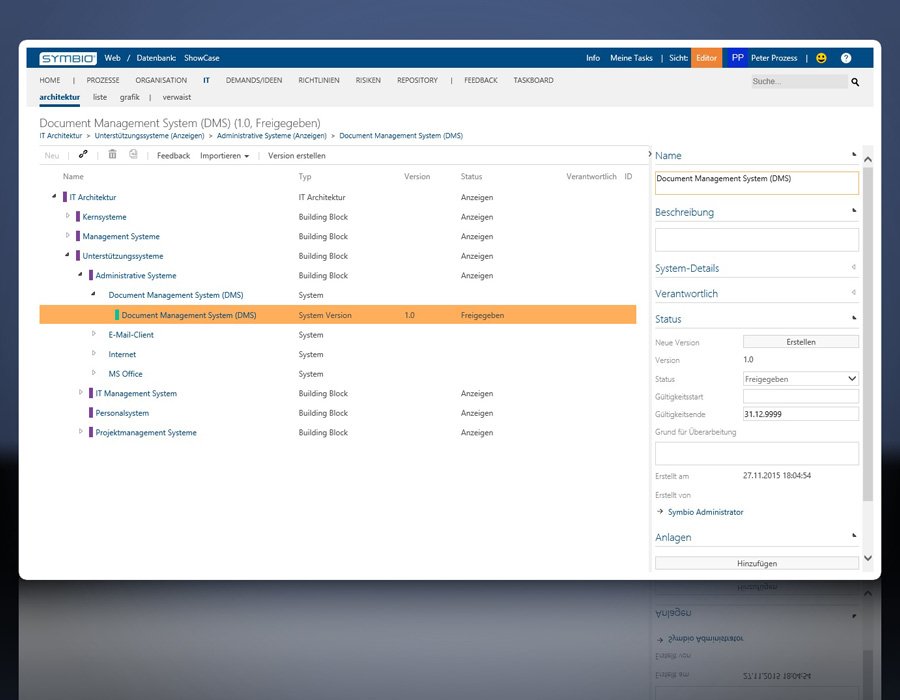Click the trash delete icon
900x700 pixels.
112,154
